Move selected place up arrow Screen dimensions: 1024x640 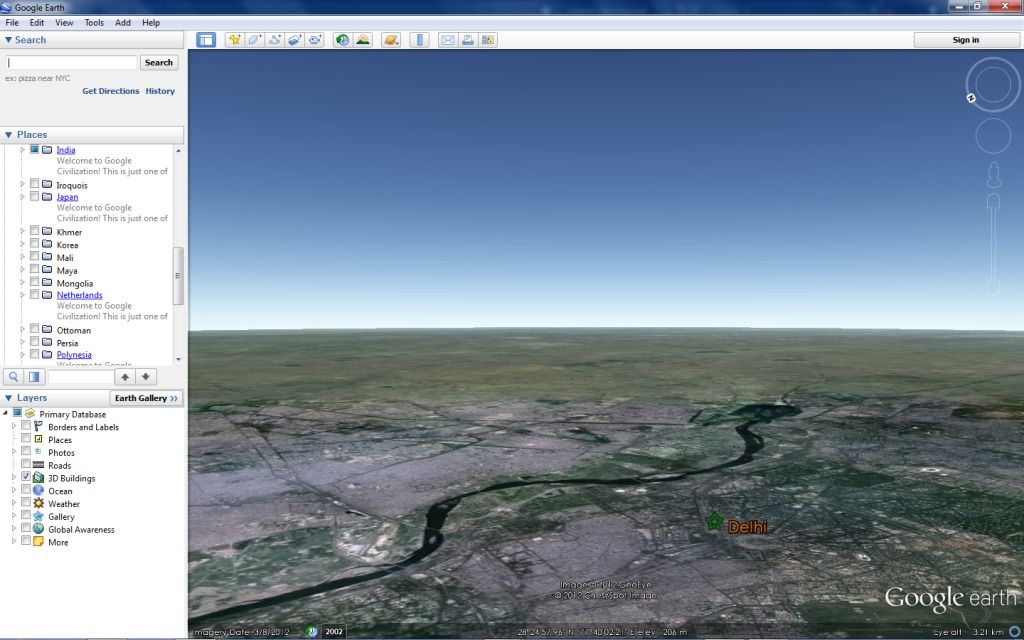(x=125, y=377)
